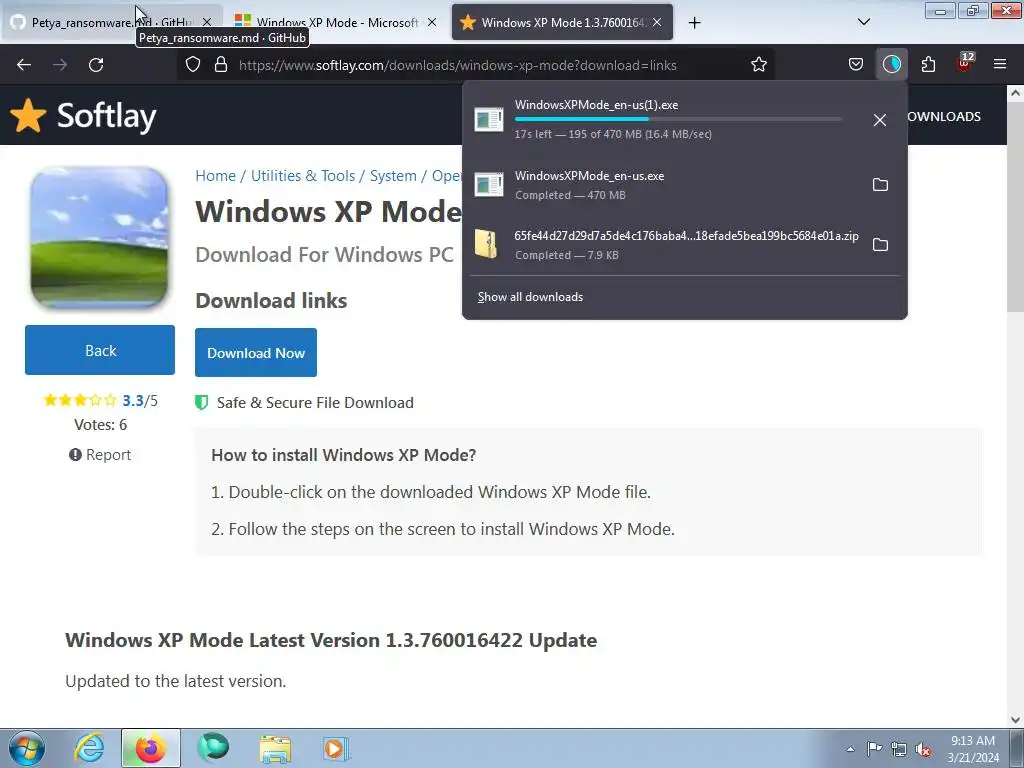
Task: Open the Pocket save icon
Action: pos(856,65)
